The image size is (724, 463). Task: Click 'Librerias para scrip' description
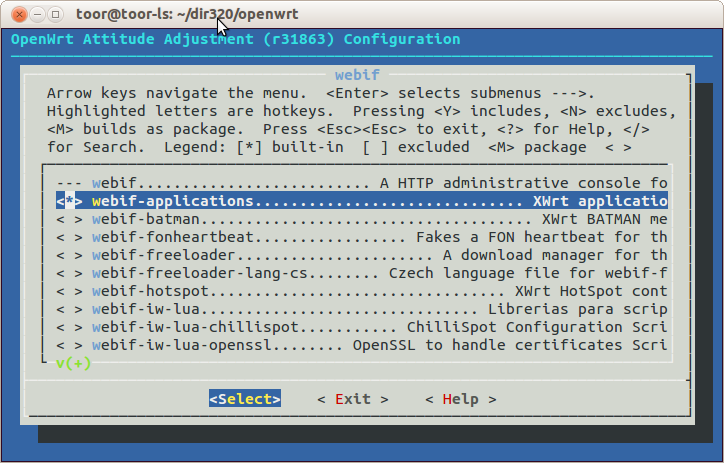[578, 309]
